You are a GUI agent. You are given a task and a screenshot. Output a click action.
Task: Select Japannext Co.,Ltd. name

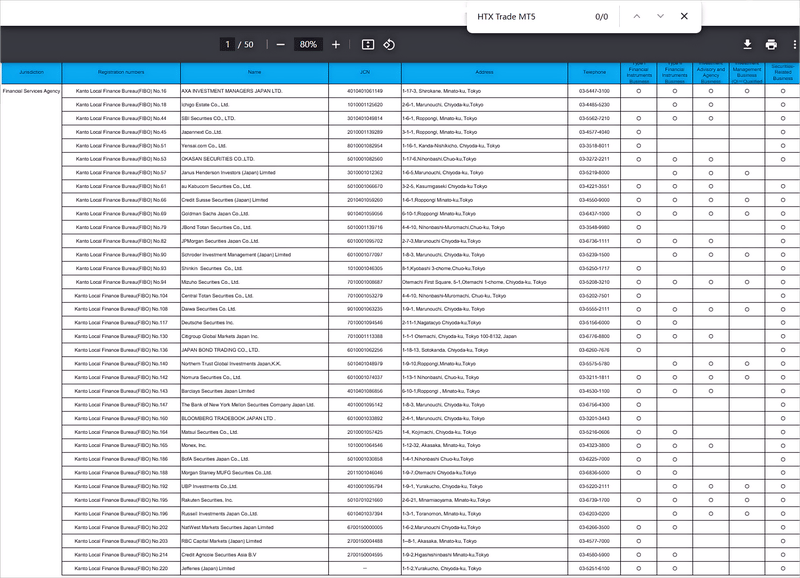pyautogui.click(x=202, y=132)
